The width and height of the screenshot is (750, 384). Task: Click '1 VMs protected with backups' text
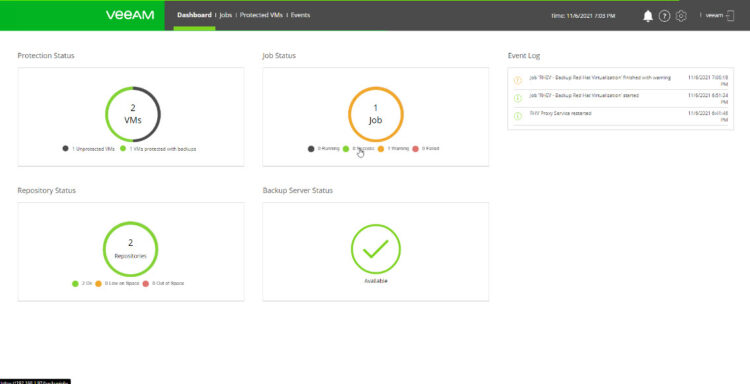(163, 149)
